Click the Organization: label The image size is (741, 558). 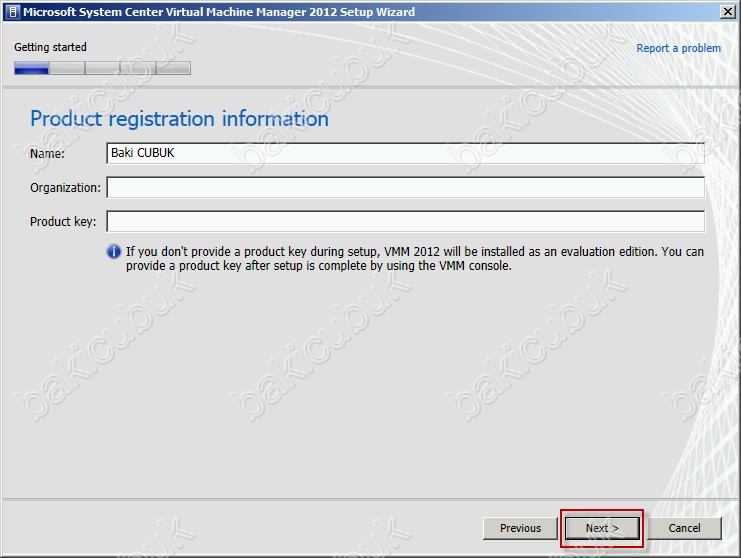[65, 188]
